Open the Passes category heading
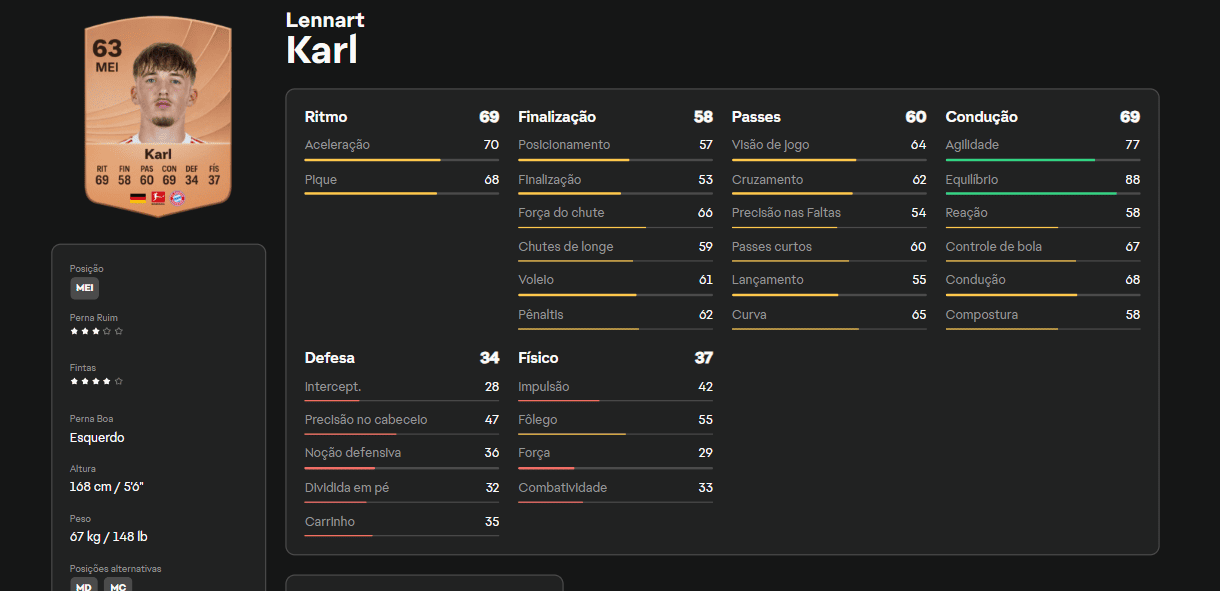 [x=756, y=117]
